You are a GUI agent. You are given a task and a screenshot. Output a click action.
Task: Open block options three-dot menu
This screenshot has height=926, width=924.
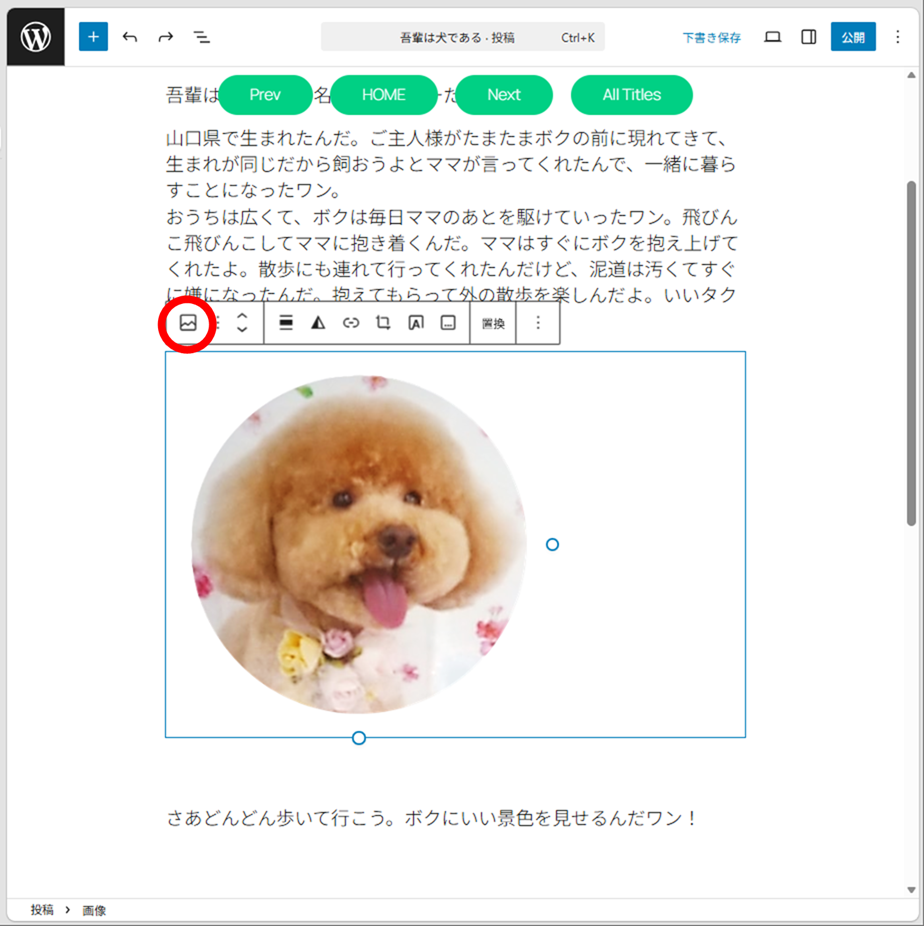(x=538, y=323)
